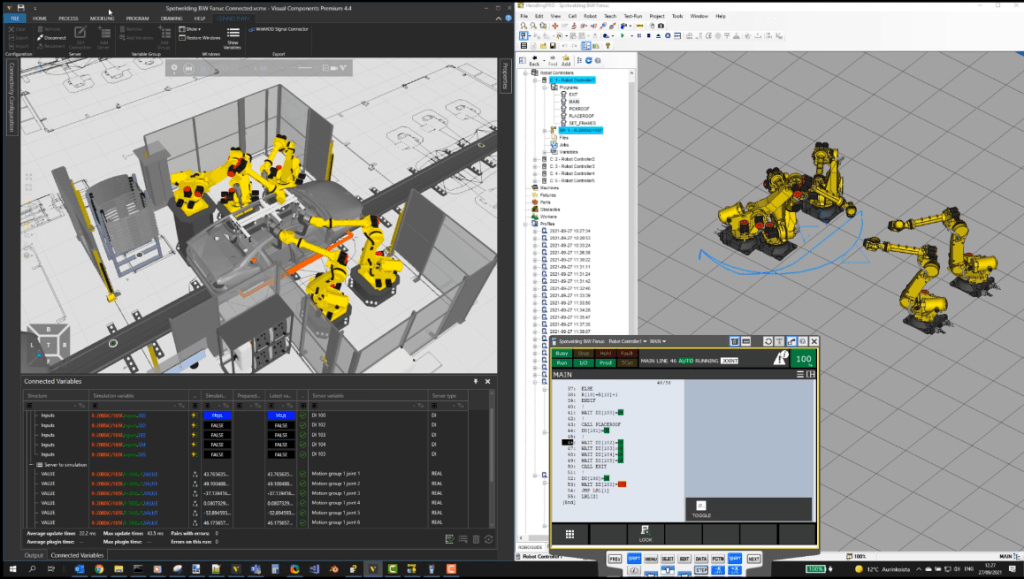Take a snapshot with HandlingPRO camera icon
The height and width of the screenshot is (579, 1024).
click(x=660, y=26)
